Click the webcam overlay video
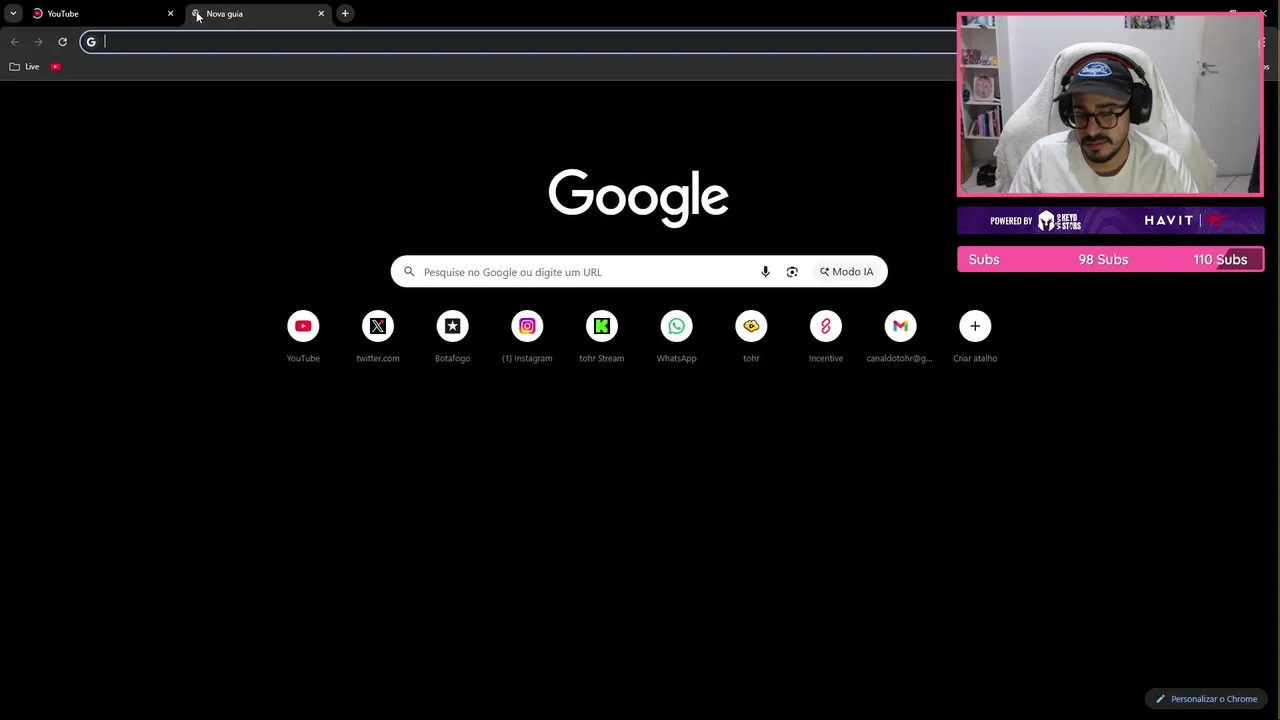 [x=1110, y=105]
